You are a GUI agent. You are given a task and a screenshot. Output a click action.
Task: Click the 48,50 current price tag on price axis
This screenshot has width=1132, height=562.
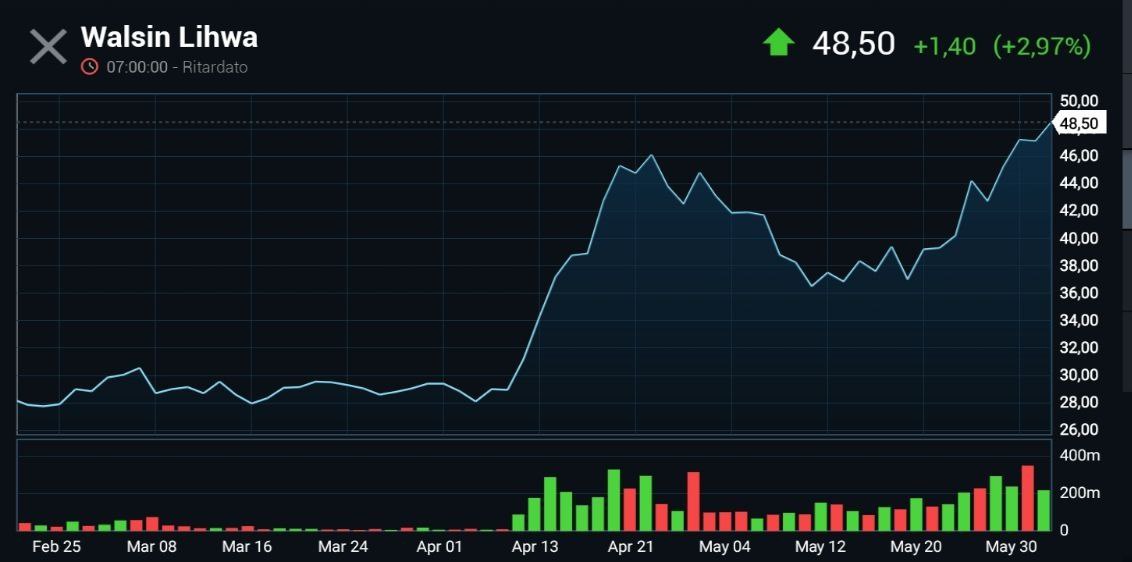tap(1080, 124)
